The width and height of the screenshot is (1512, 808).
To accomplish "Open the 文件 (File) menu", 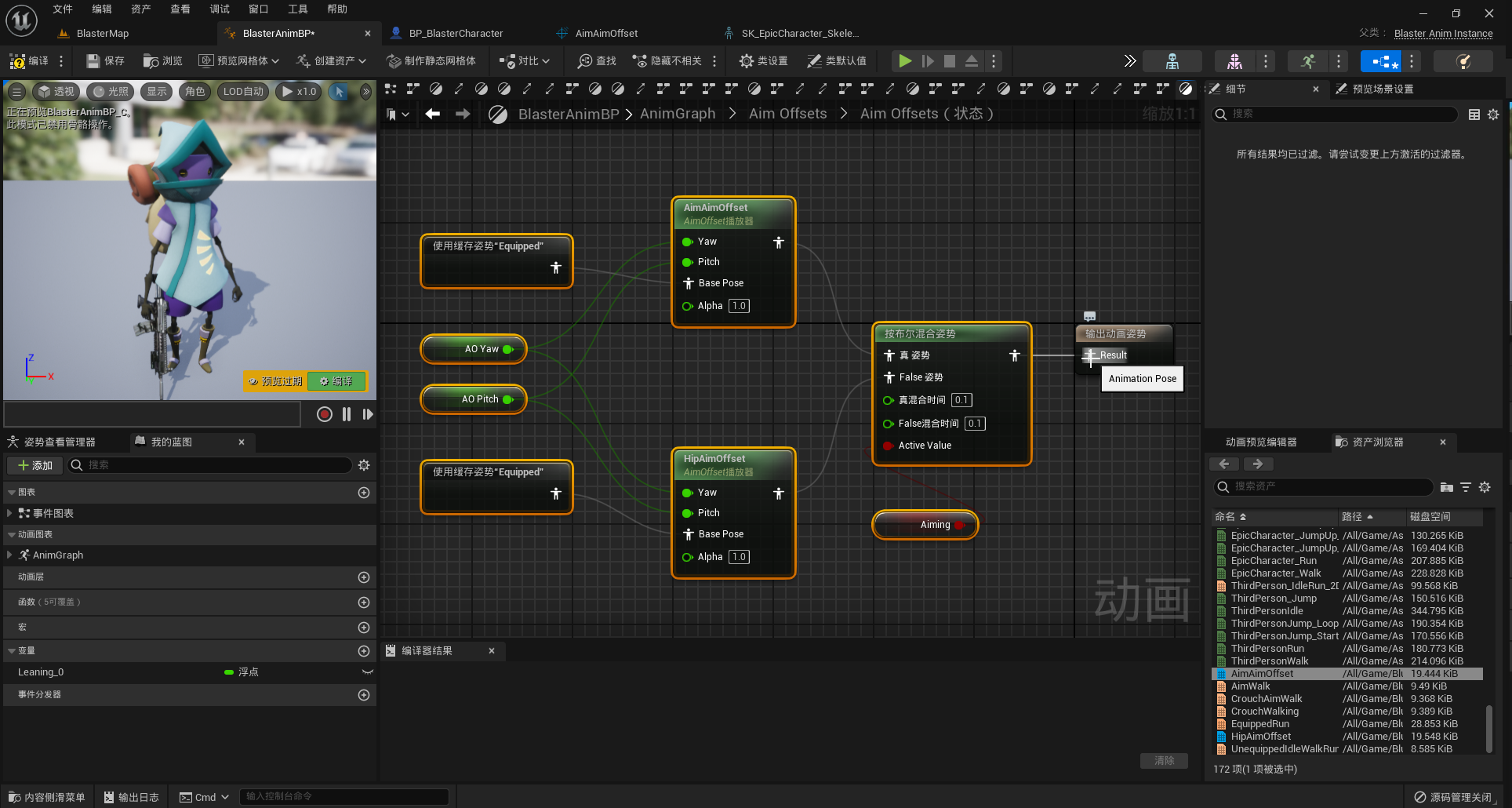I will pyautogui.click(x=62, y=9).
